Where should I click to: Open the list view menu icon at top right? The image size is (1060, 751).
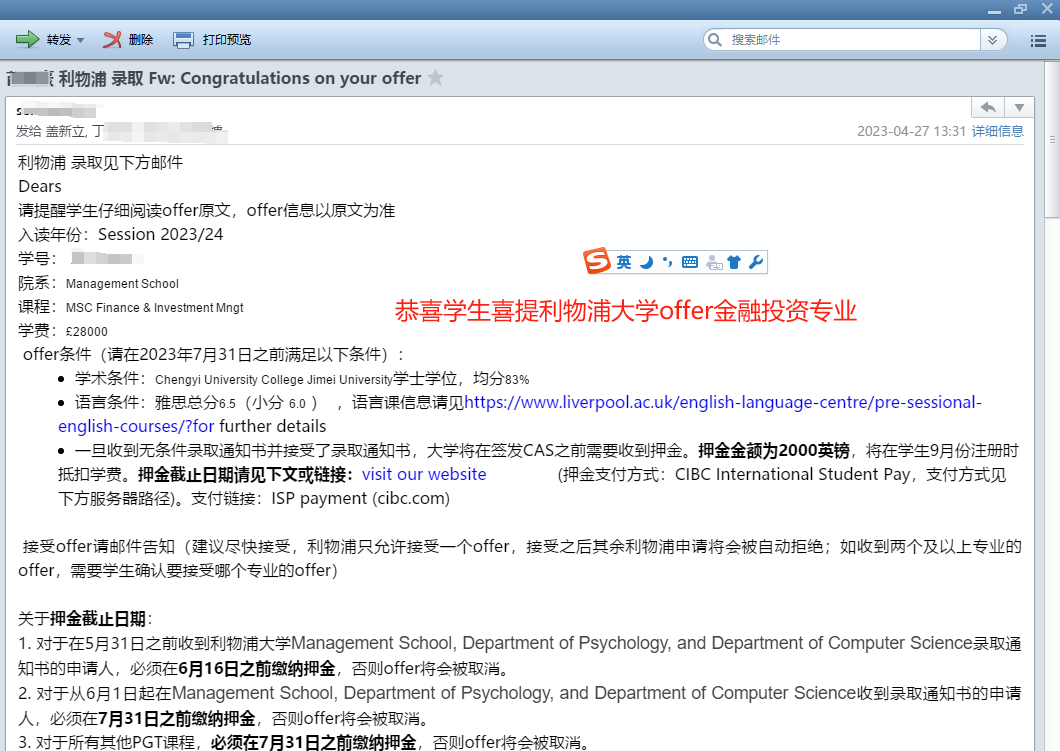[x=1038, y=40]
